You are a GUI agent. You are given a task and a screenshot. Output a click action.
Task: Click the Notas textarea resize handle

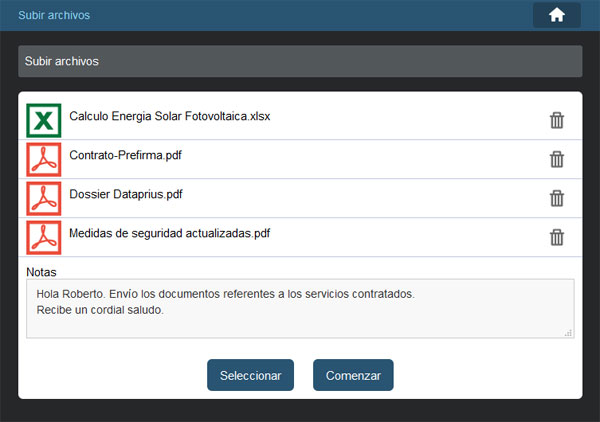(x=569, y=333)
